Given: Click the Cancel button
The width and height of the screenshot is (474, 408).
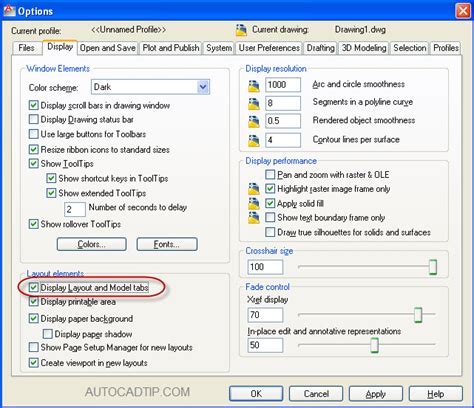Looking at the screenshot, I should 316,394.
